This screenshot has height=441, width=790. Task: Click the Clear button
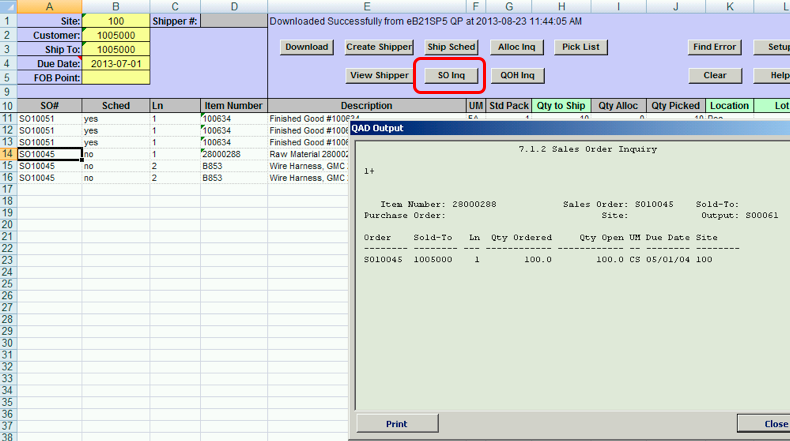[x=714, y=75]
